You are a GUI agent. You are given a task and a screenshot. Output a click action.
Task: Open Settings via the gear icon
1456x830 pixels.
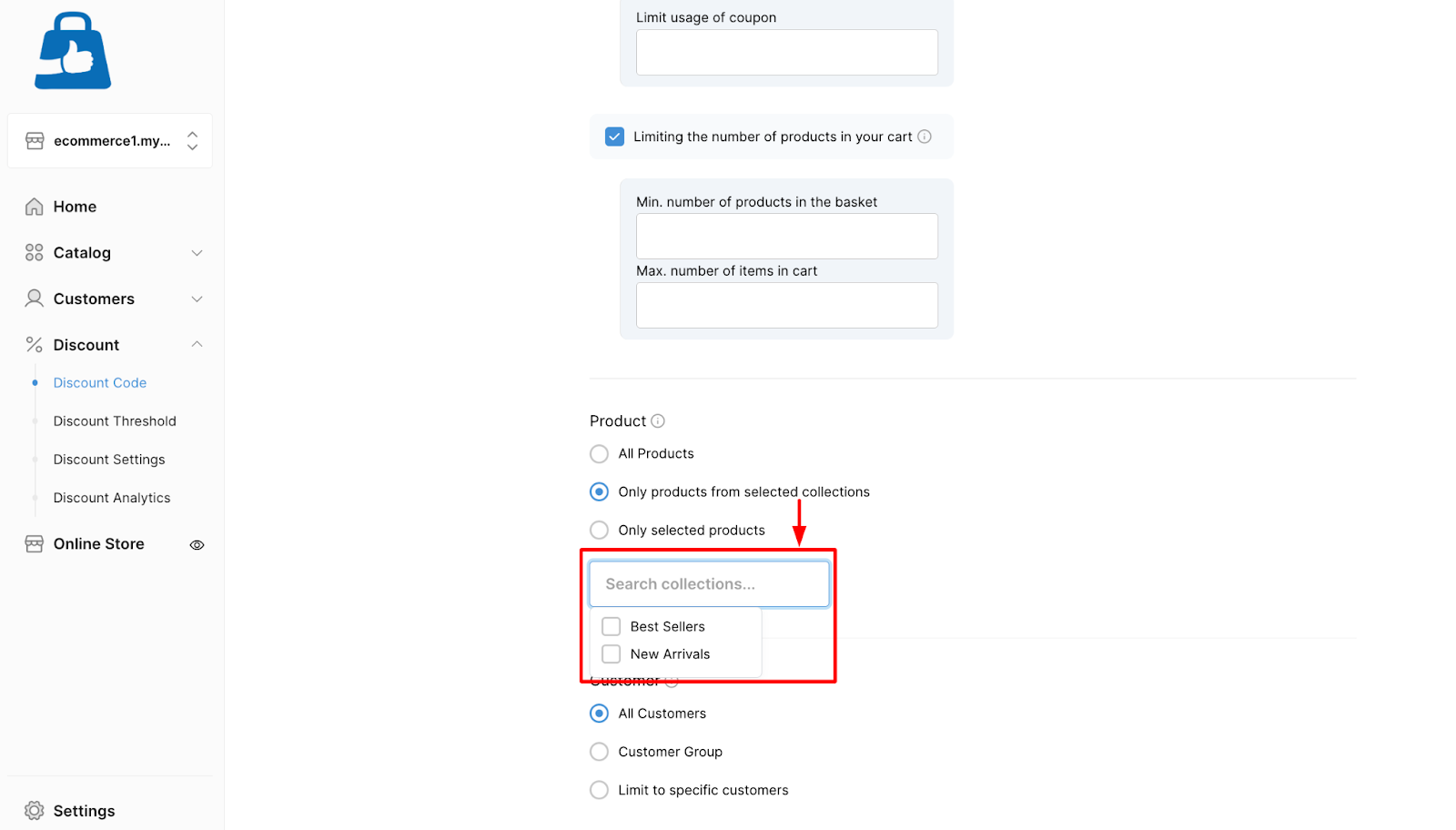(34, 811)
